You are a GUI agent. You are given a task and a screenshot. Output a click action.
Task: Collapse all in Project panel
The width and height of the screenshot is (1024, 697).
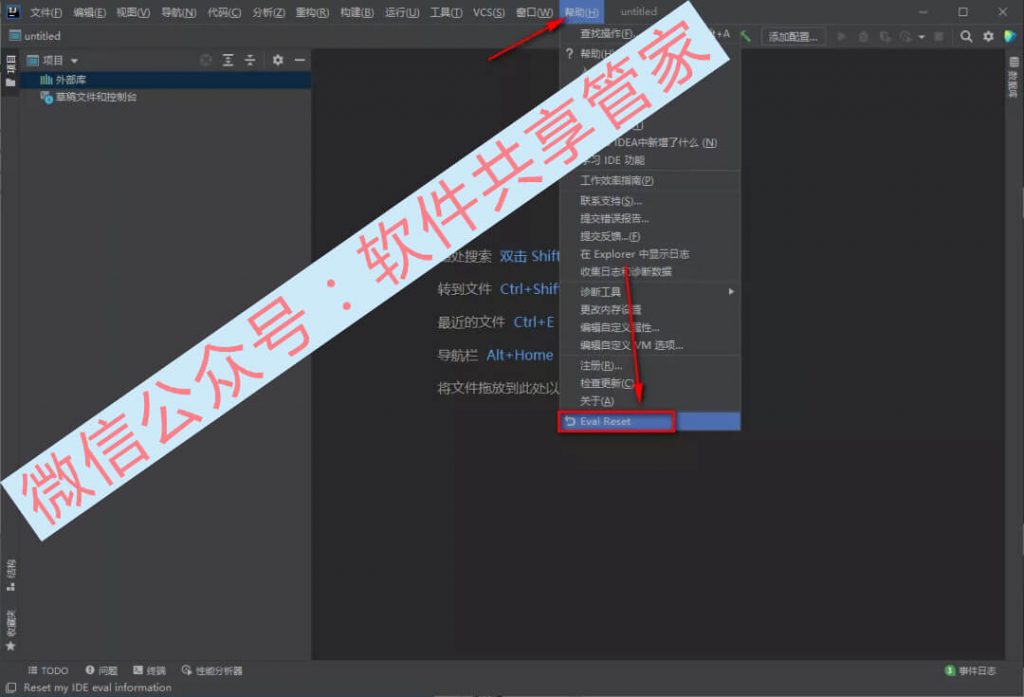[250, 60]
